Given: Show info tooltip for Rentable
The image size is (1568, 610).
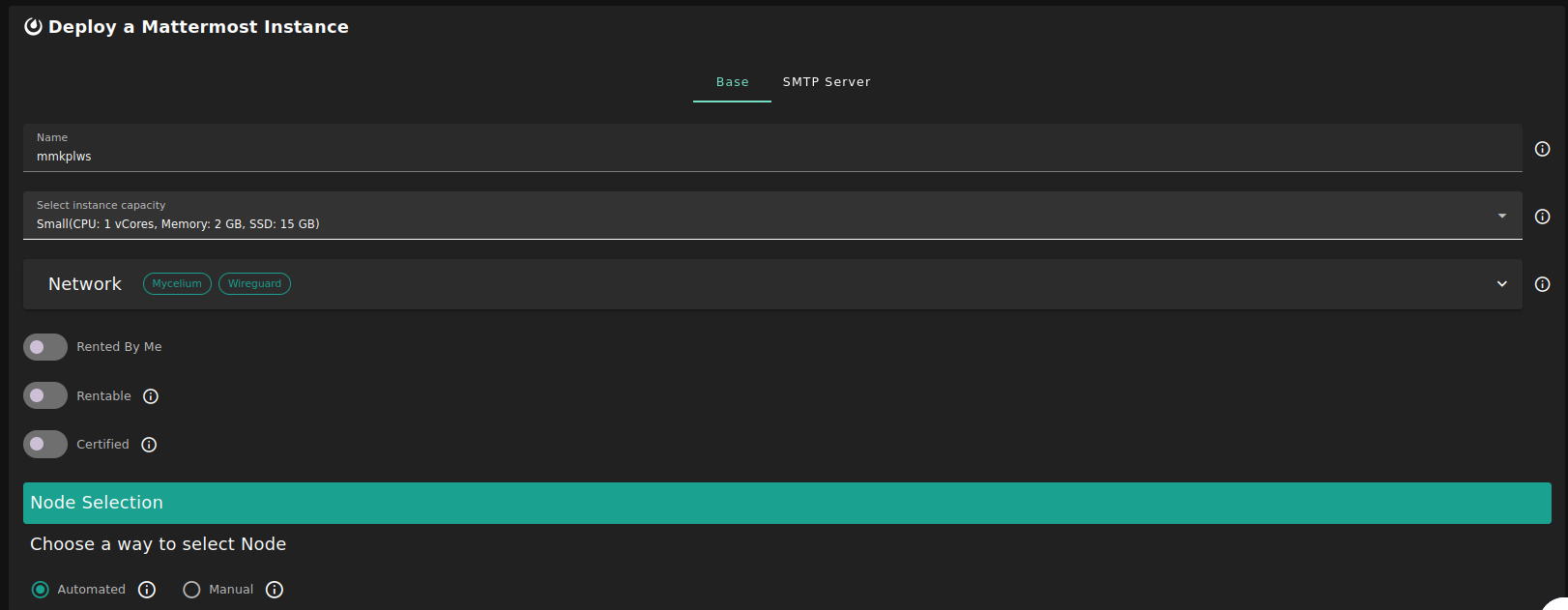Looking at the screenshot, I should (x=151, y=396).
